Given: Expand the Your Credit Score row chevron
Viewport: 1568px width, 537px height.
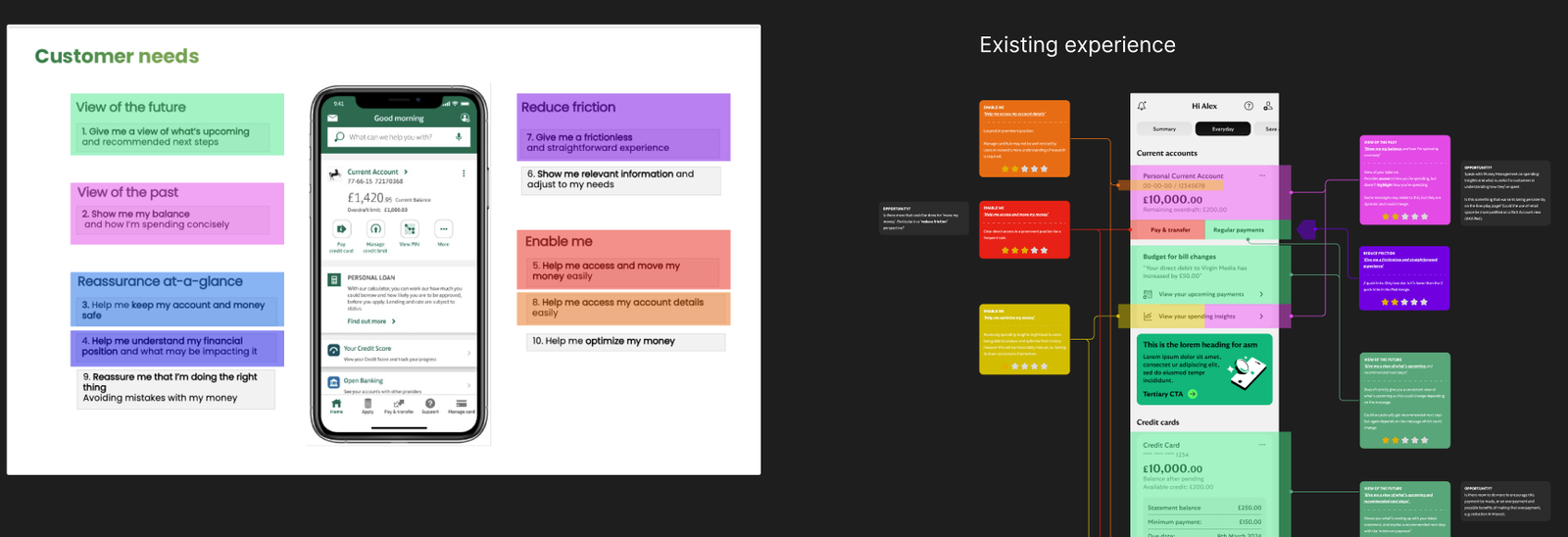Looking at the screenshot, I should [469, 353].
